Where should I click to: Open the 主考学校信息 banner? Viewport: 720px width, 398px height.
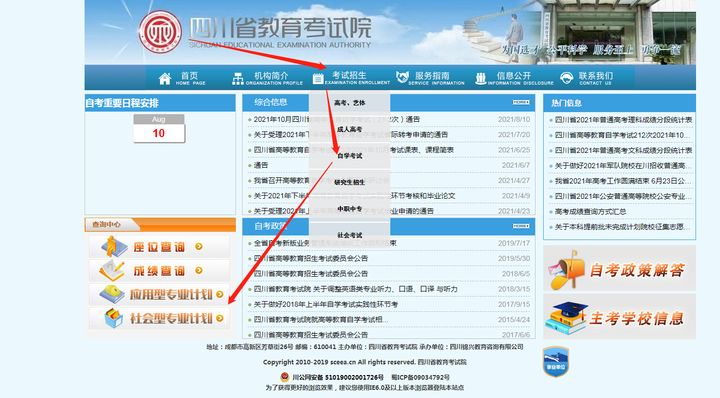[619, 317]
